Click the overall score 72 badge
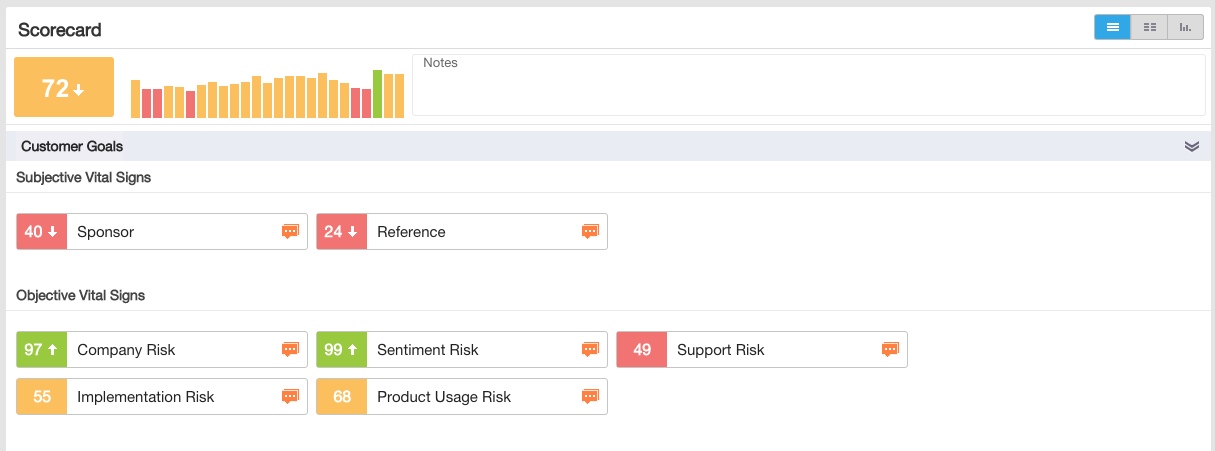 pyautogui.click(x=64, y=88)
